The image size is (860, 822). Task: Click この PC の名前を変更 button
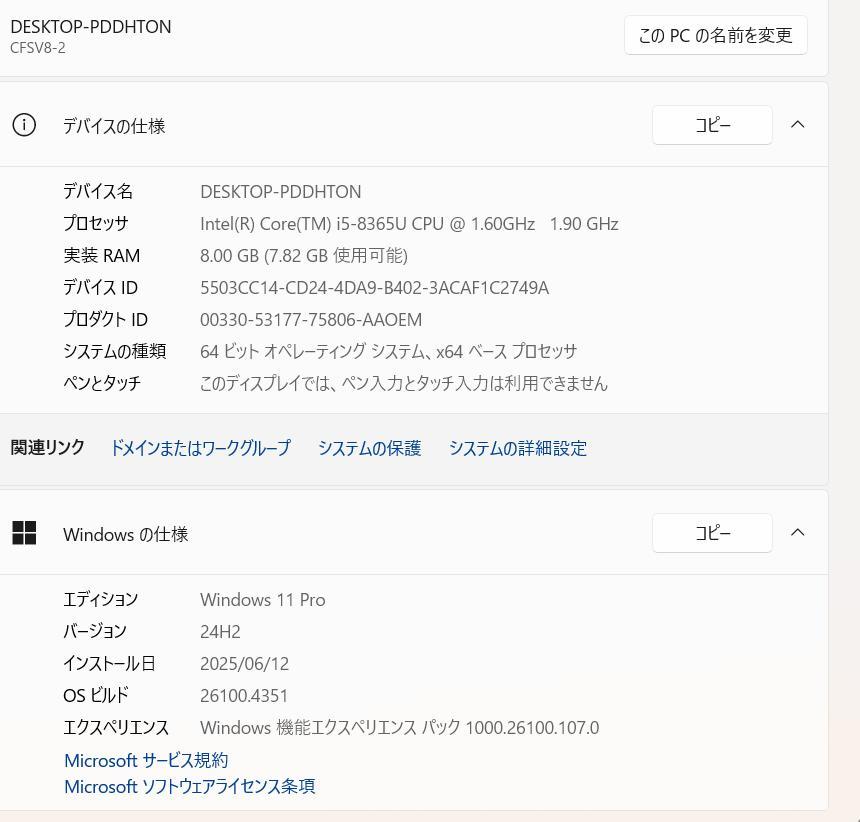(715, 36)
